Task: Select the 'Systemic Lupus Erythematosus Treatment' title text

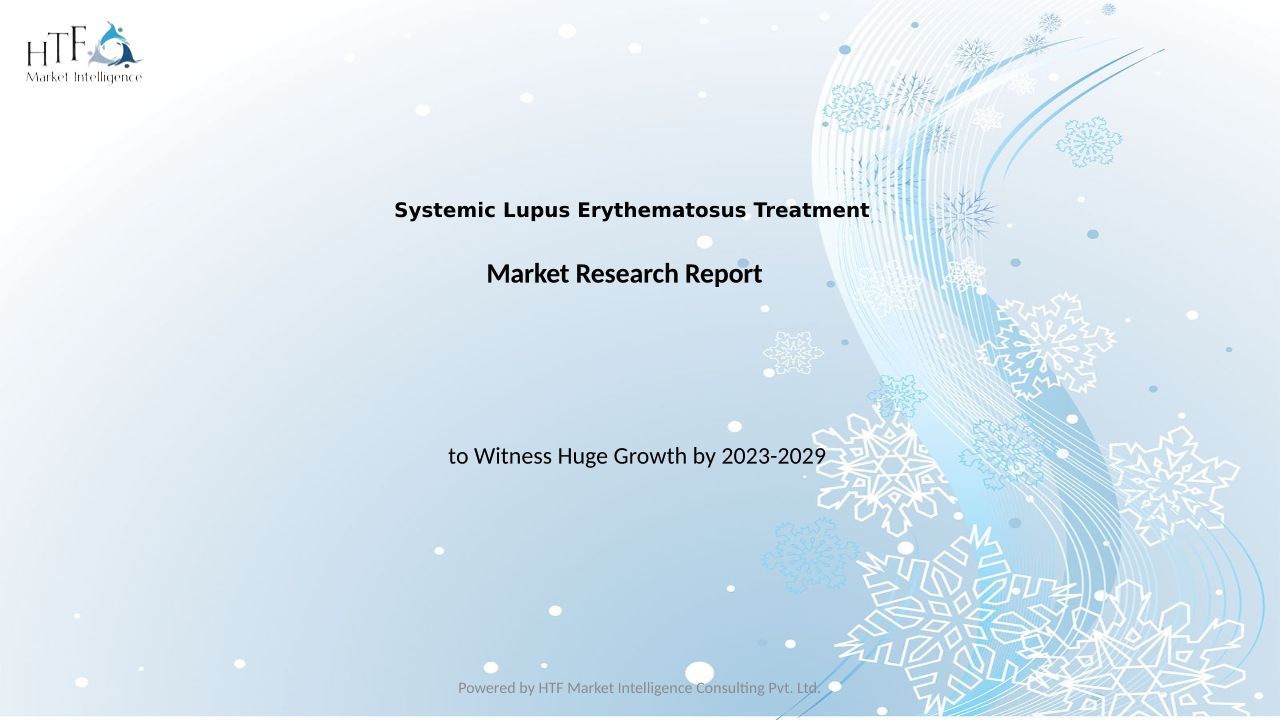Action: (x=631, y=210)
